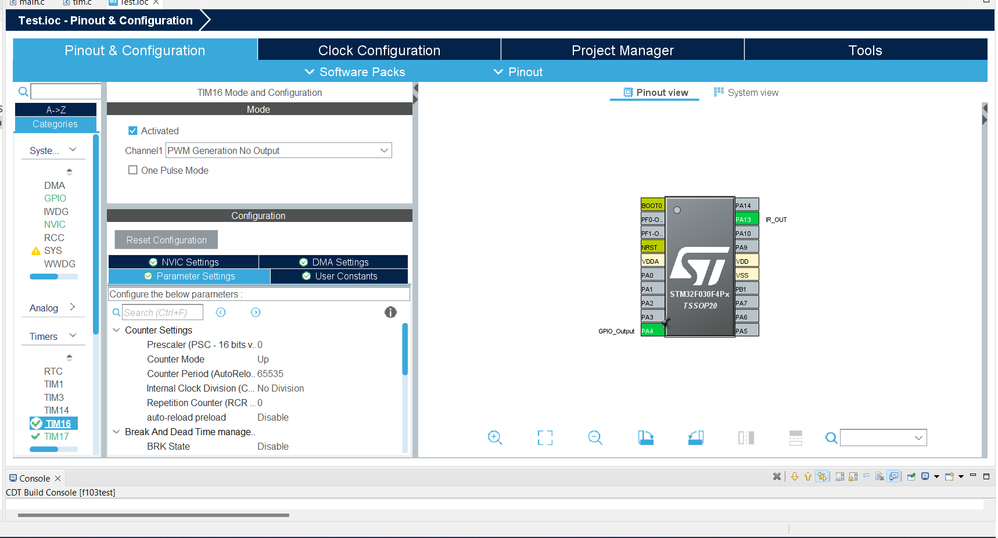Viewport: 998px width, 538px height.
Task: Jump to next error in console
Action: 794,476
